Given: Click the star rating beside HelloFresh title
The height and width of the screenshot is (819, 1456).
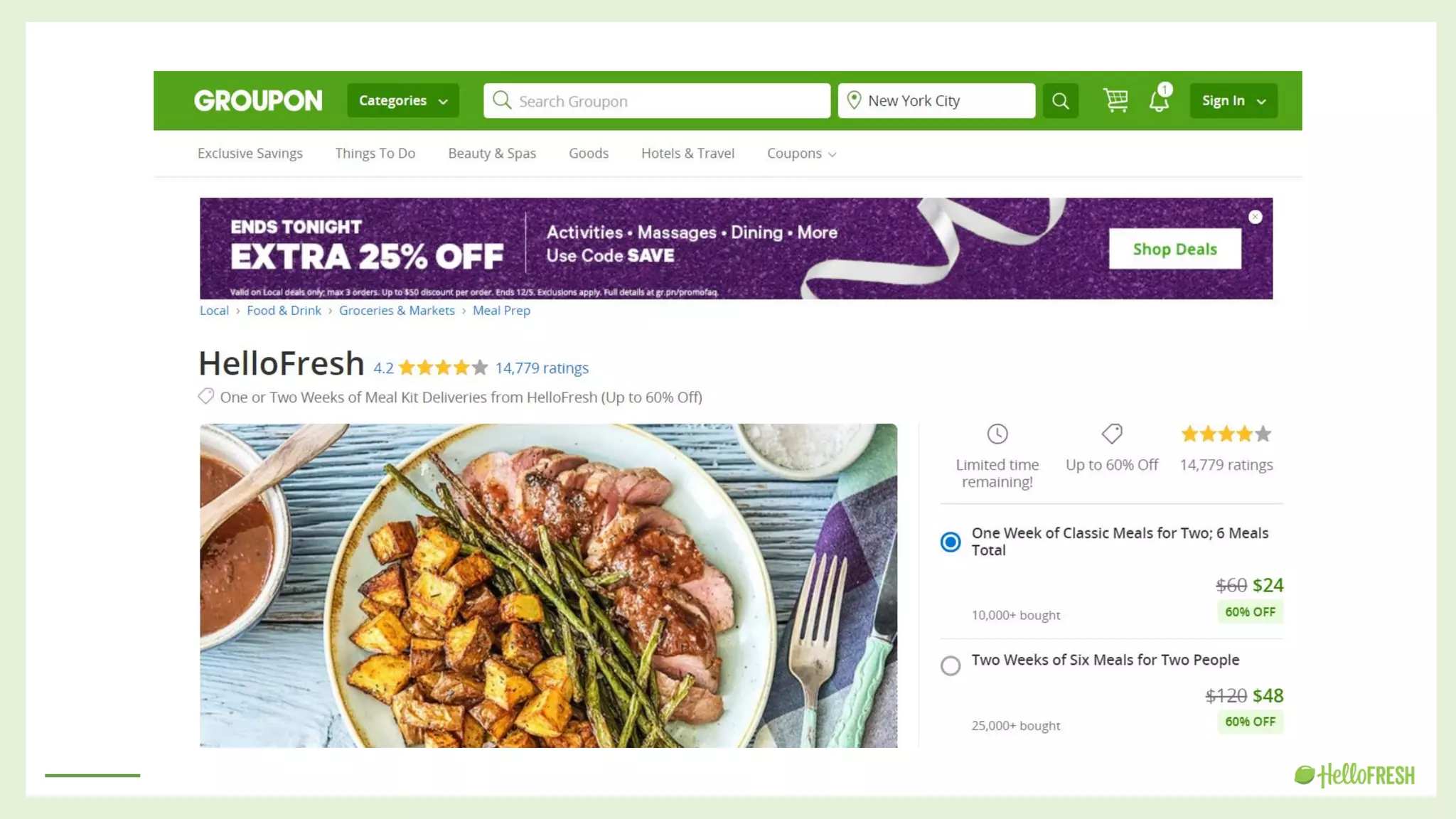Looking at the screenshot, I should click(443, 368).
